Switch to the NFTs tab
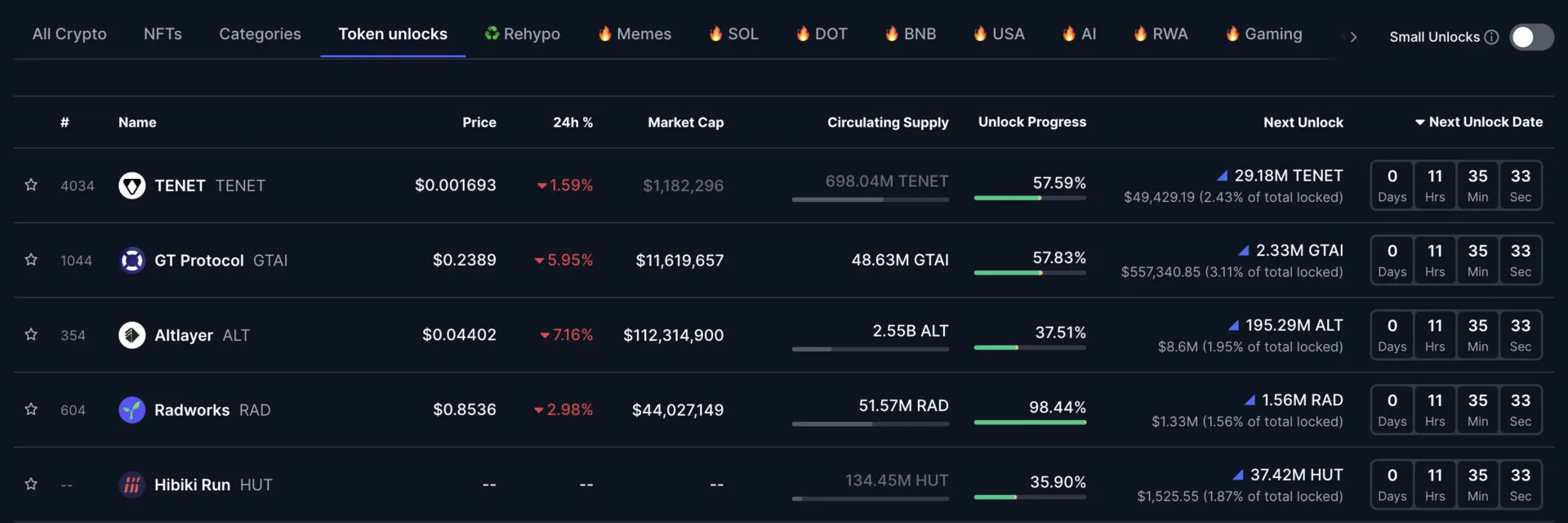The height and width of the screenshot is (523, 1568). [x=163, y=34]
